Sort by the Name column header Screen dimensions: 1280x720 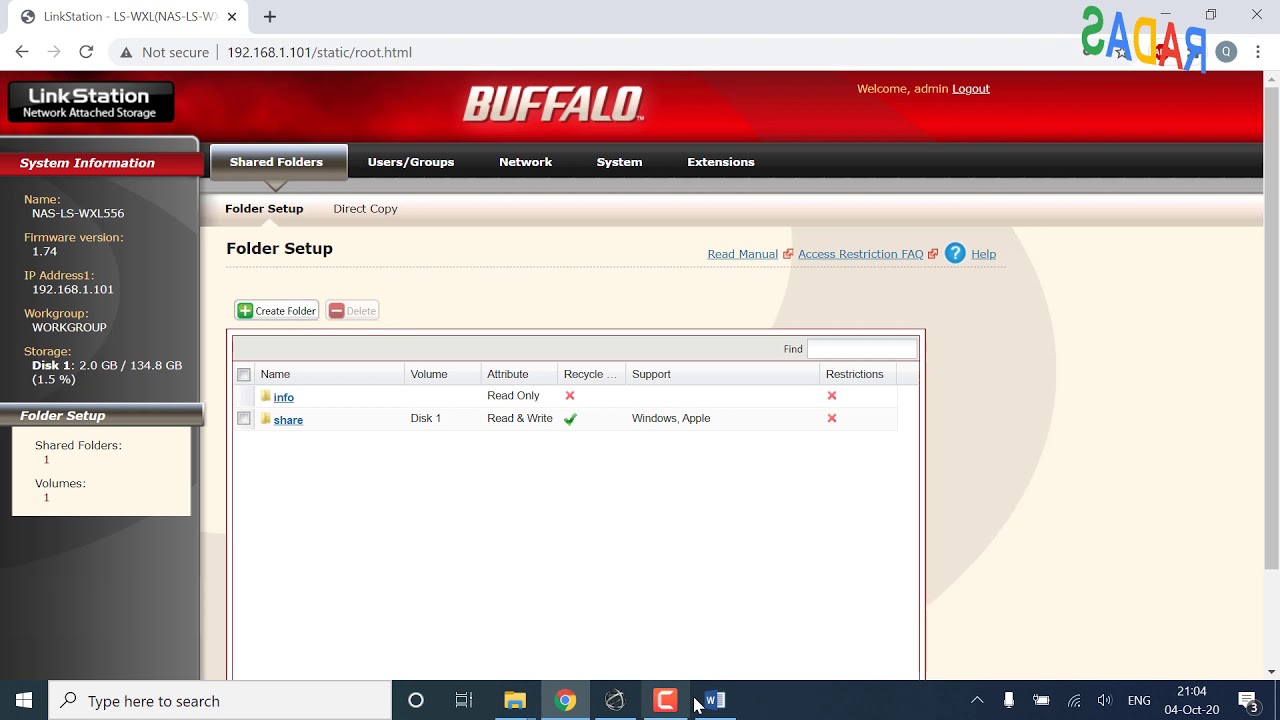point(330,374)
